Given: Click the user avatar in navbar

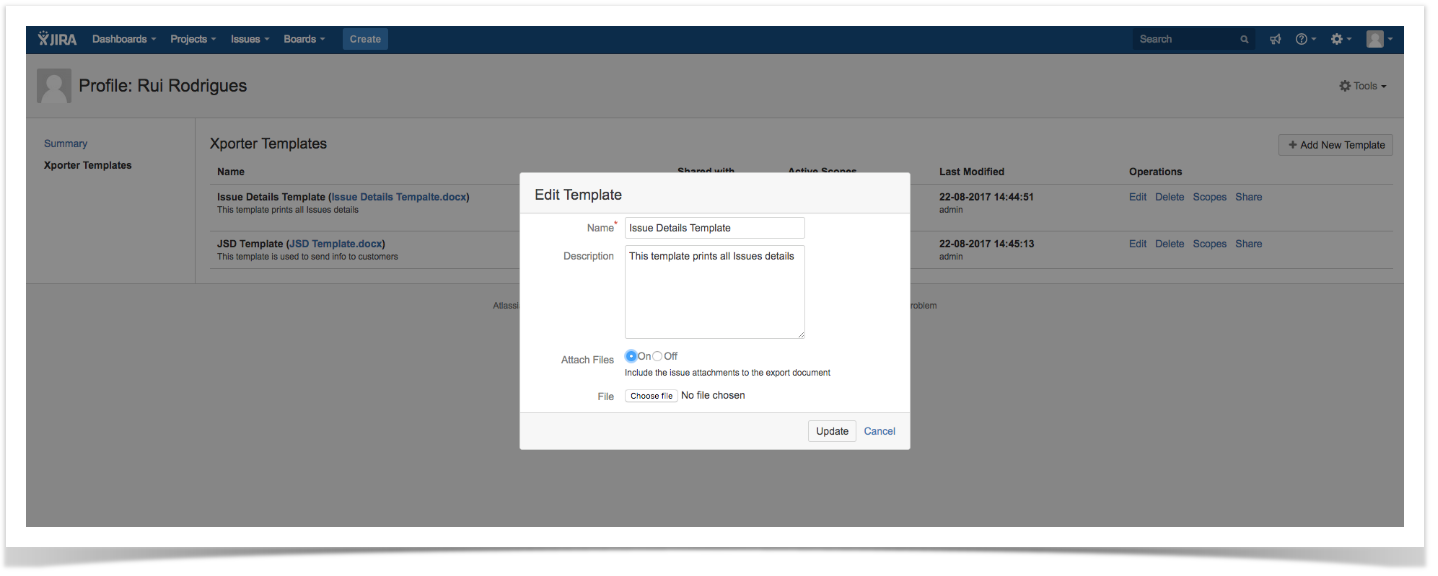Looking at the screenshot, I should [1377, 39].
